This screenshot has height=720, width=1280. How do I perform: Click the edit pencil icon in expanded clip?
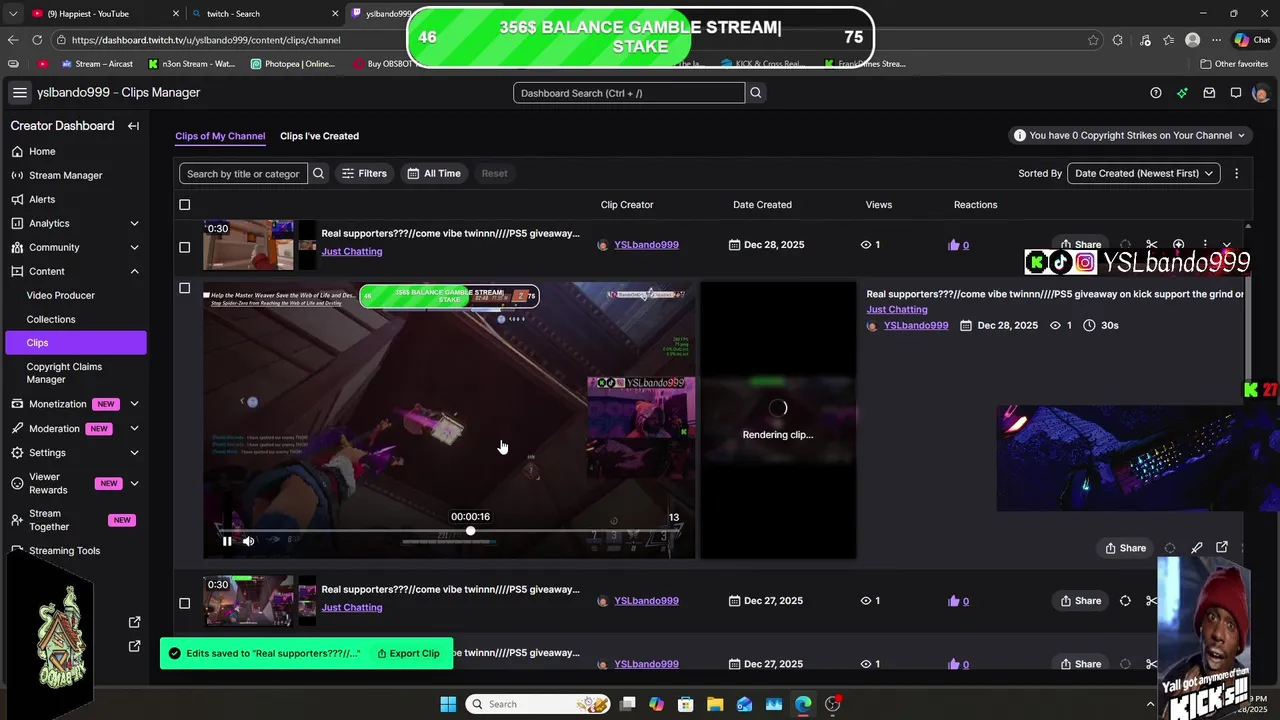(x=1196, y=548)
